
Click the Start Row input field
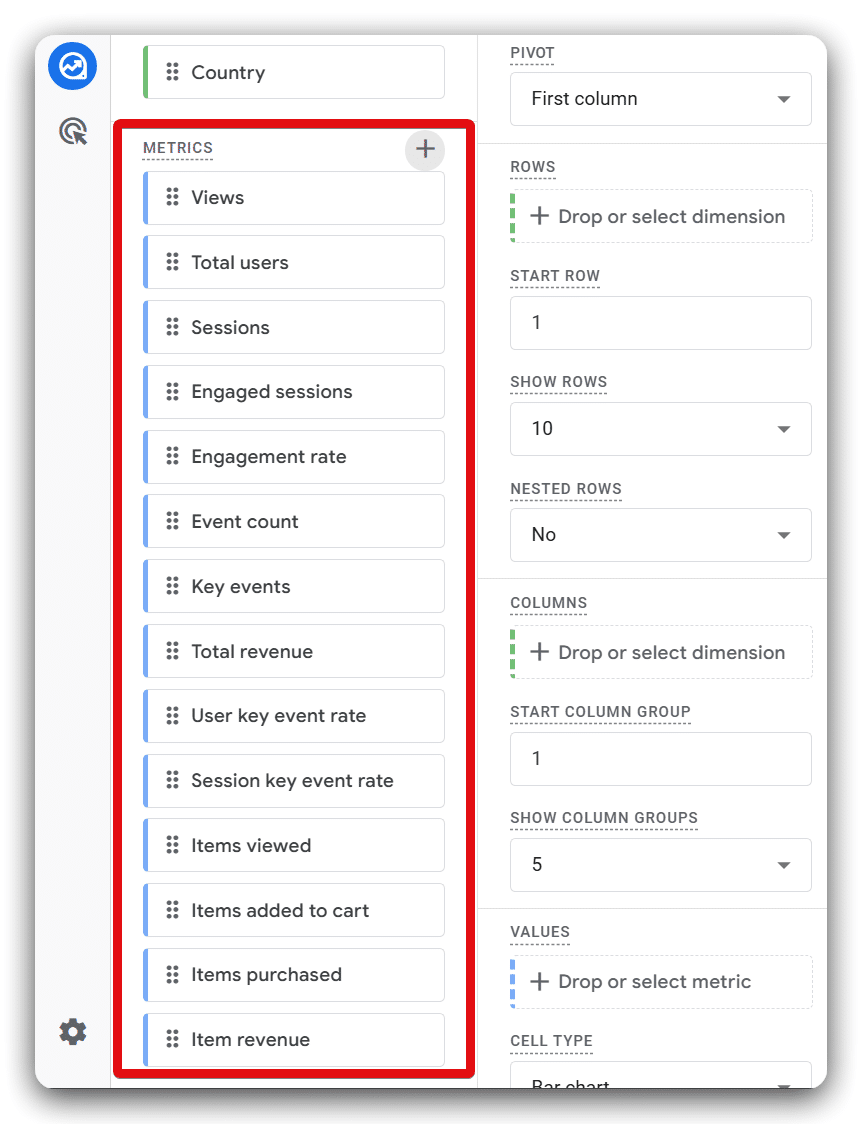point(660,323)
